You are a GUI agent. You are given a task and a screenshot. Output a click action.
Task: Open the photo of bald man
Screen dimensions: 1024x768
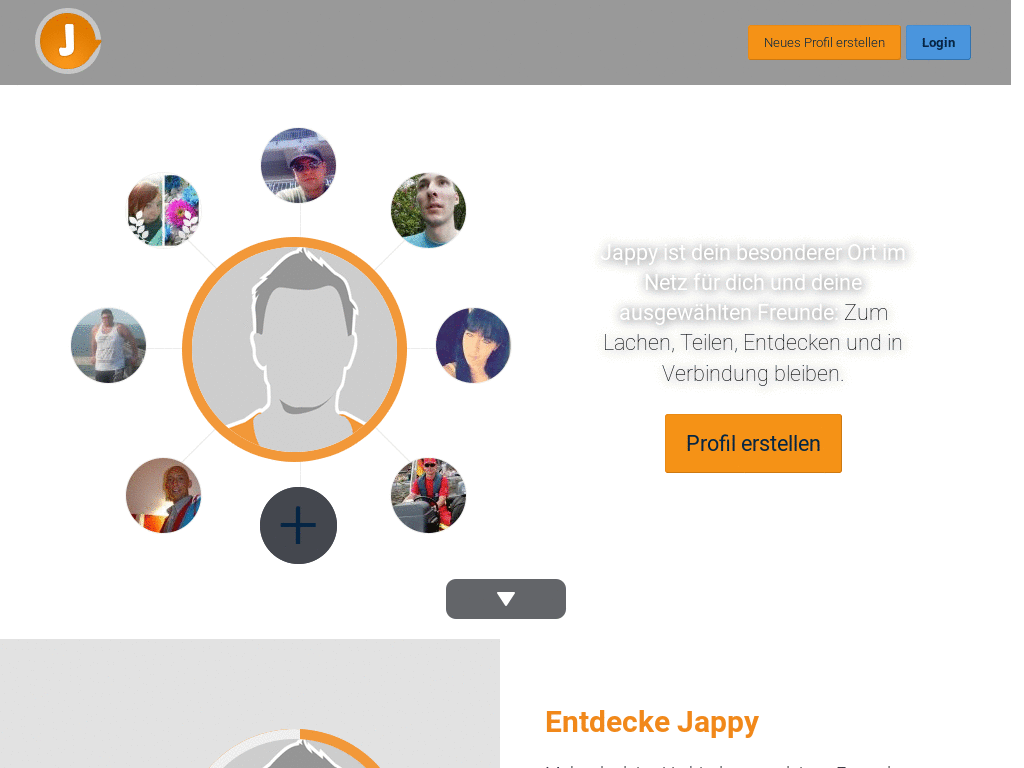click(x=163, y=495)
